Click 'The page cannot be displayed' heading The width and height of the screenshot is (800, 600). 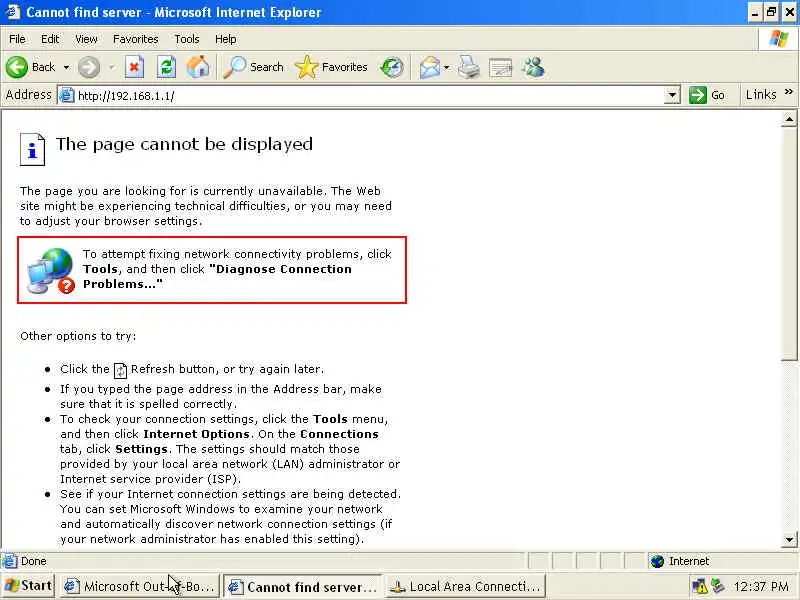pos(184,144)
